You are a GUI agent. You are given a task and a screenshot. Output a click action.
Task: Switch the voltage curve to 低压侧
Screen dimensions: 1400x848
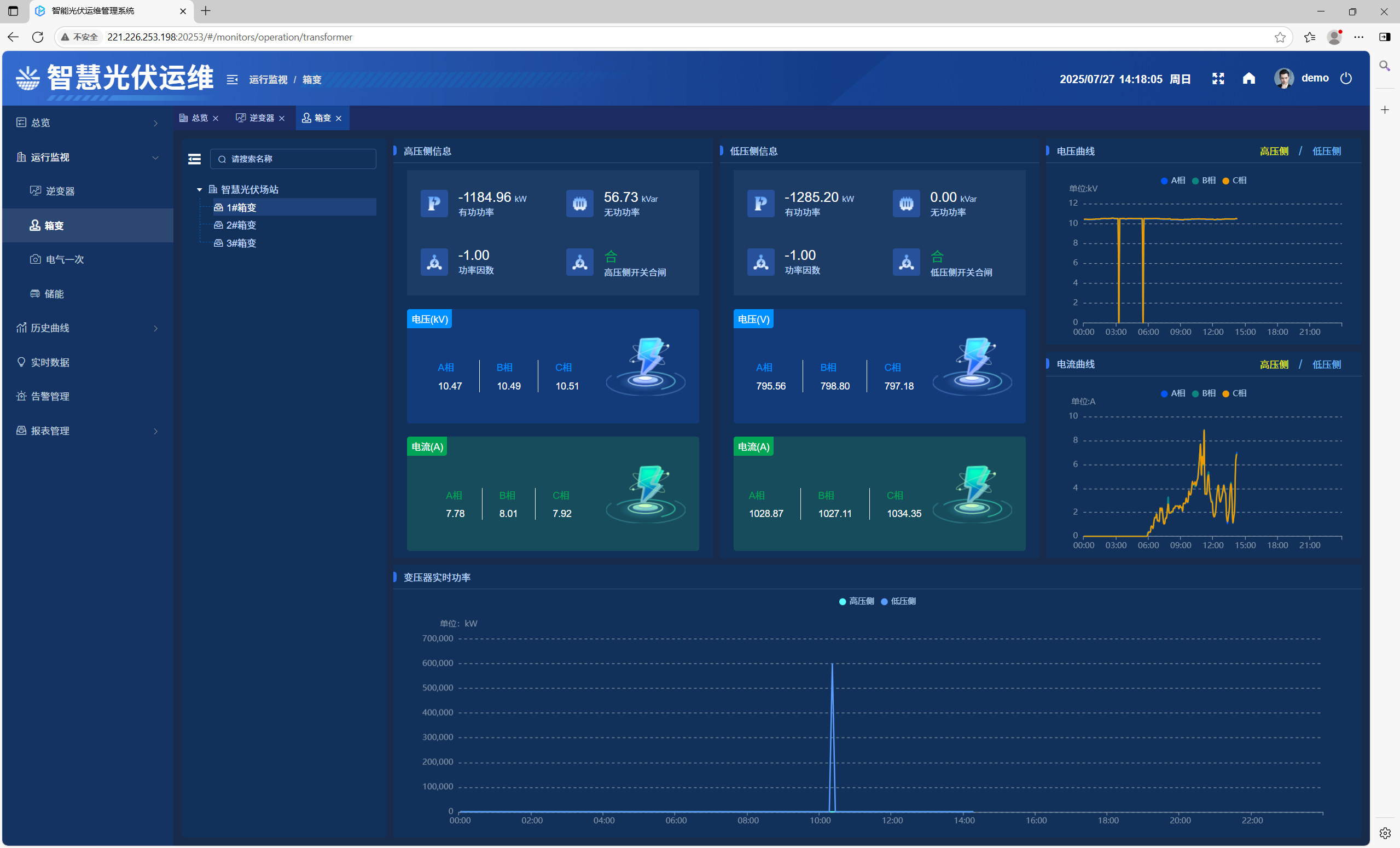pyautogui.click(x=1326, y=151)
